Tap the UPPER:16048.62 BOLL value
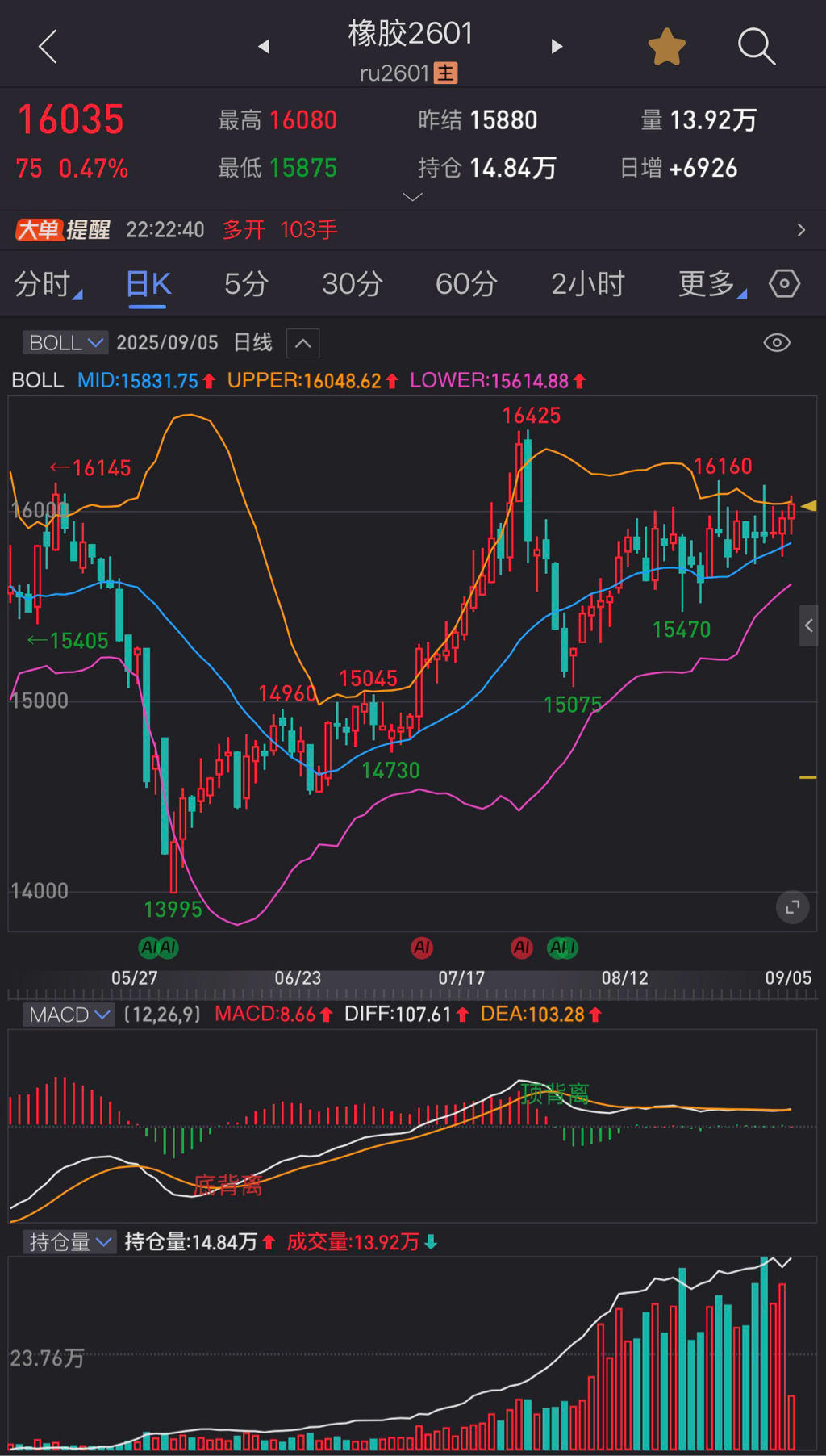Screen dimensions: 826x1456 312,381
